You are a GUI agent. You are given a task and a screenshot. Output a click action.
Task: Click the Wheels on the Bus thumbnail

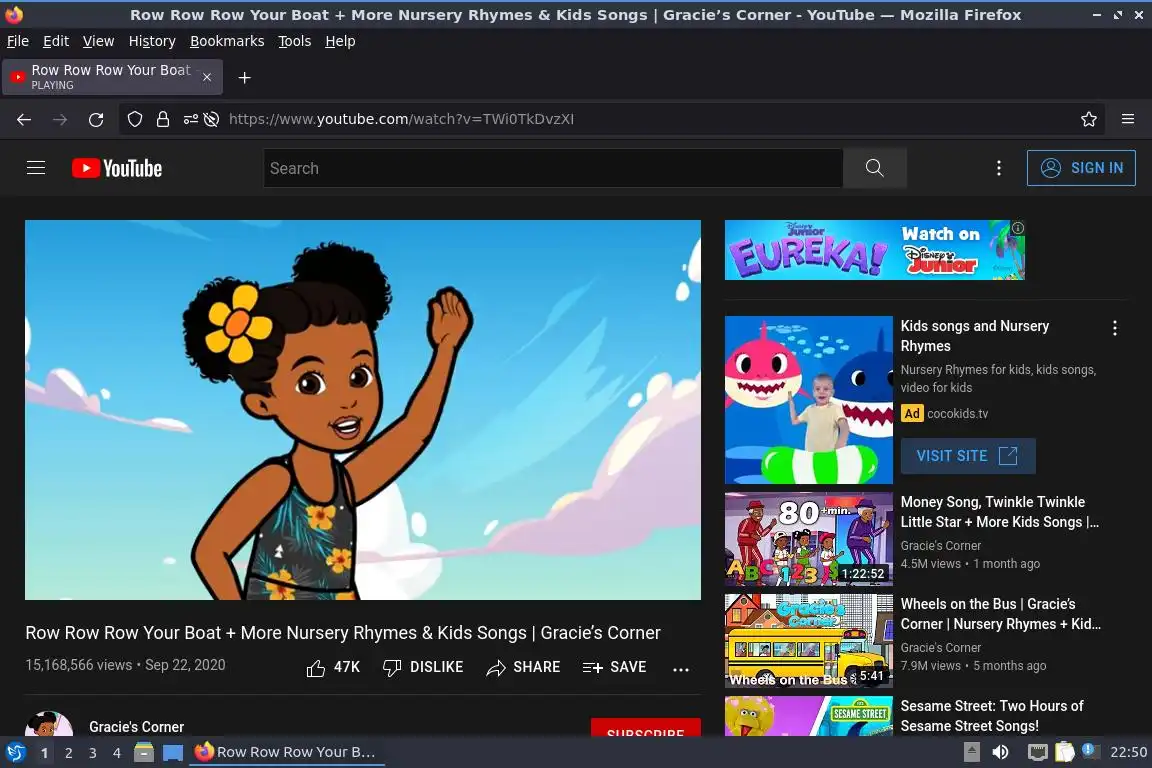click(809, 640)
